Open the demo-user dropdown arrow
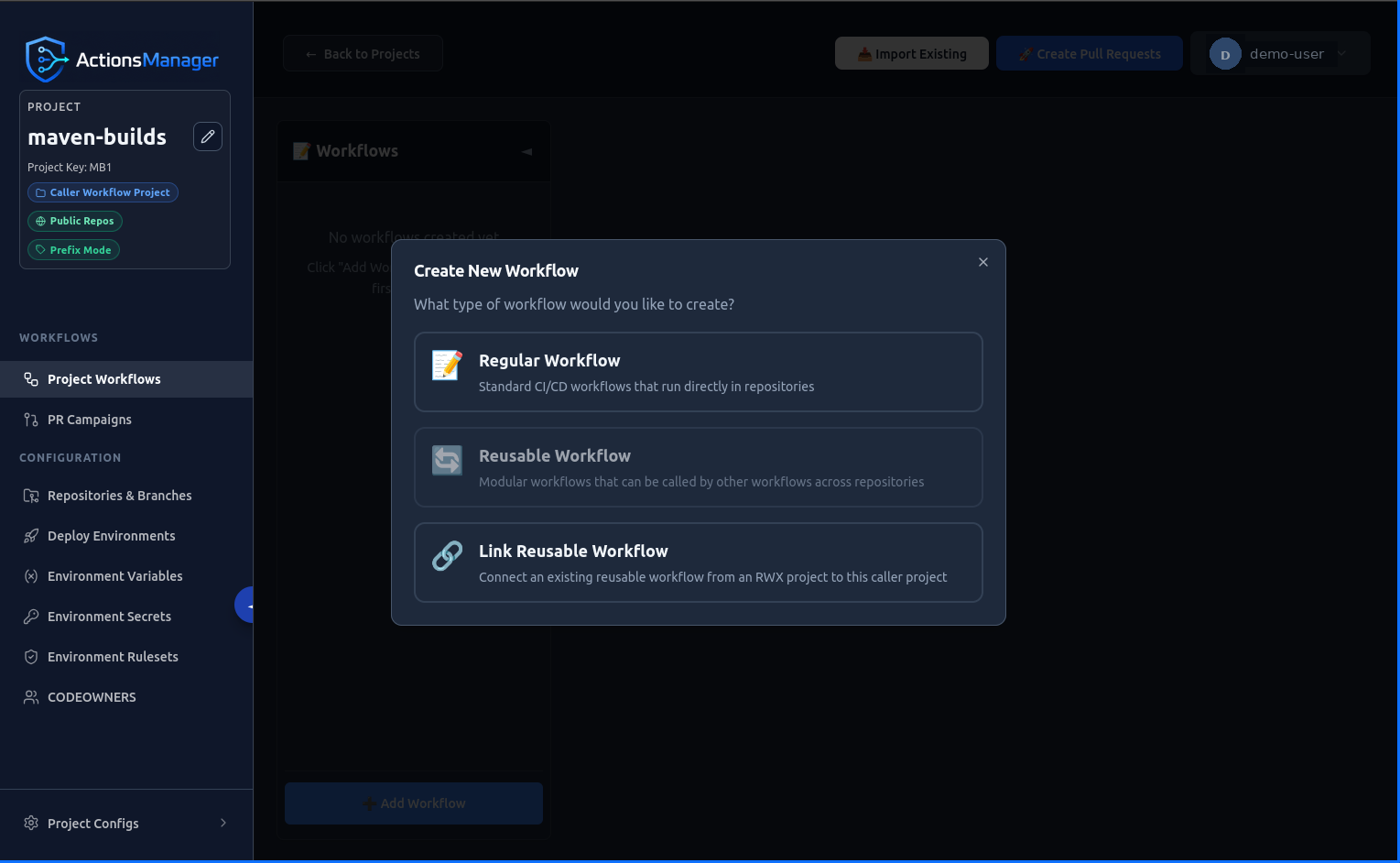1400x863 pixels. pos(1342,54)
